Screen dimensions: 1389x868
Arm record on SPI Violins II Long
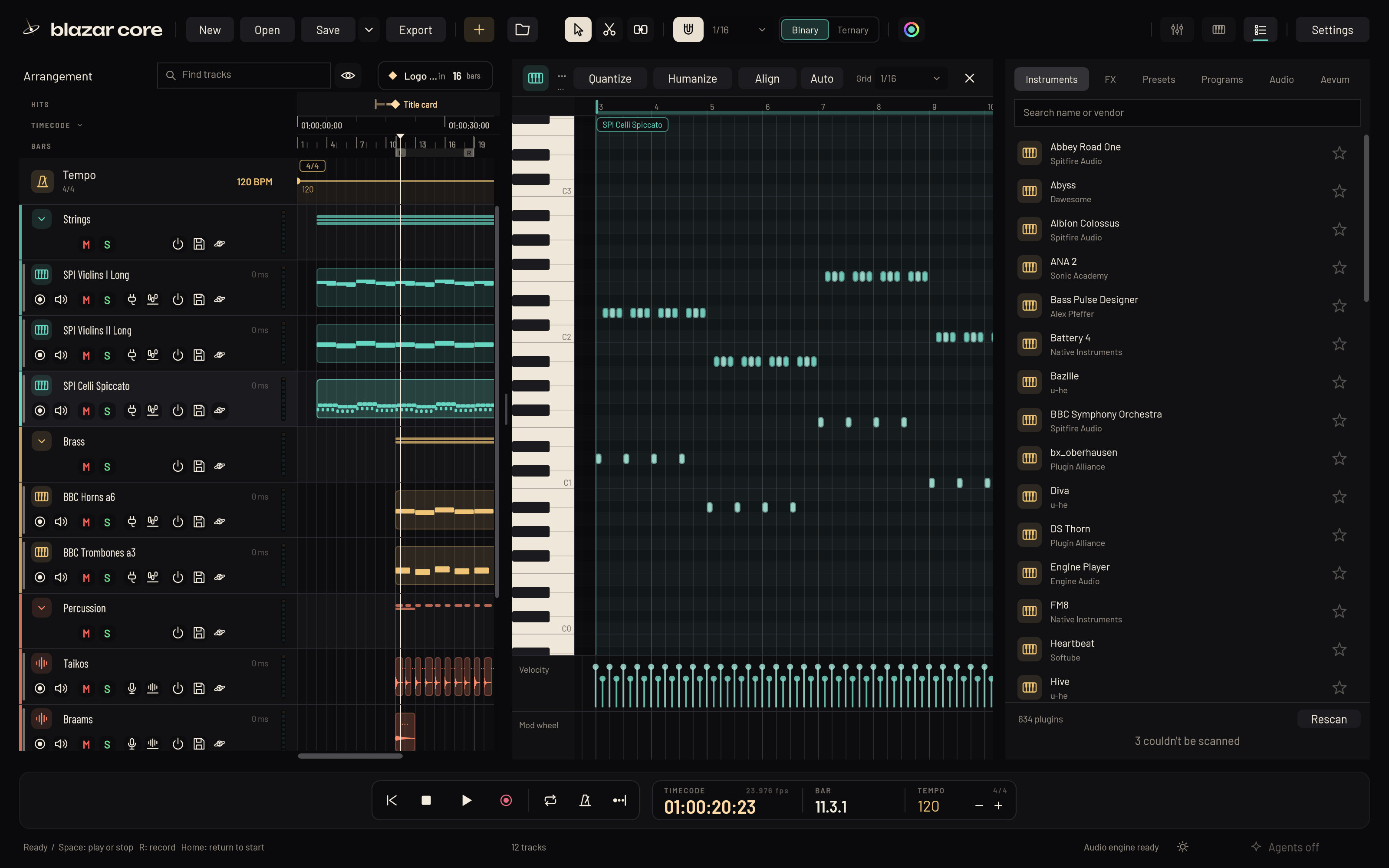pos(39,355)
